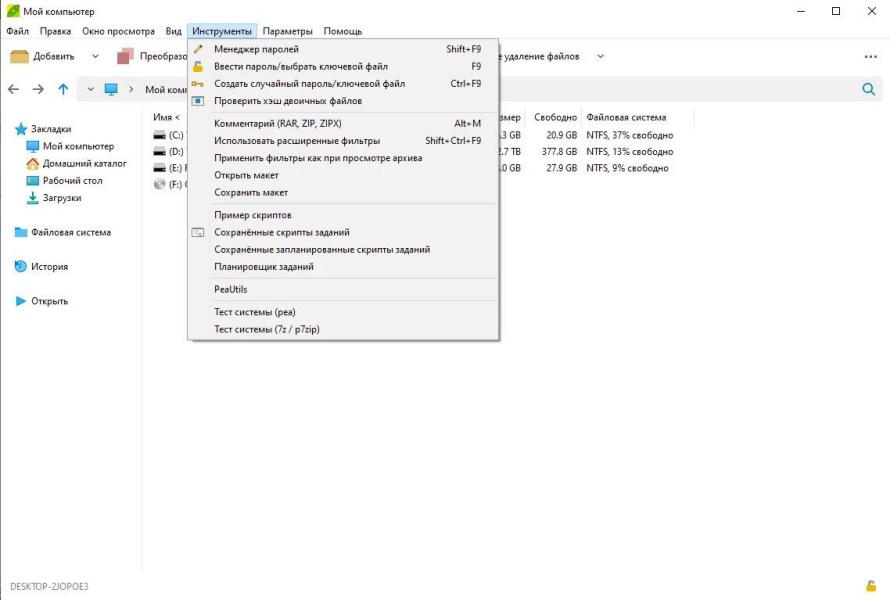Click the PeaZip leaf icon in the title bar
Image resolution: width=890 pixels, height=600 pixels.
pos(12,11)
